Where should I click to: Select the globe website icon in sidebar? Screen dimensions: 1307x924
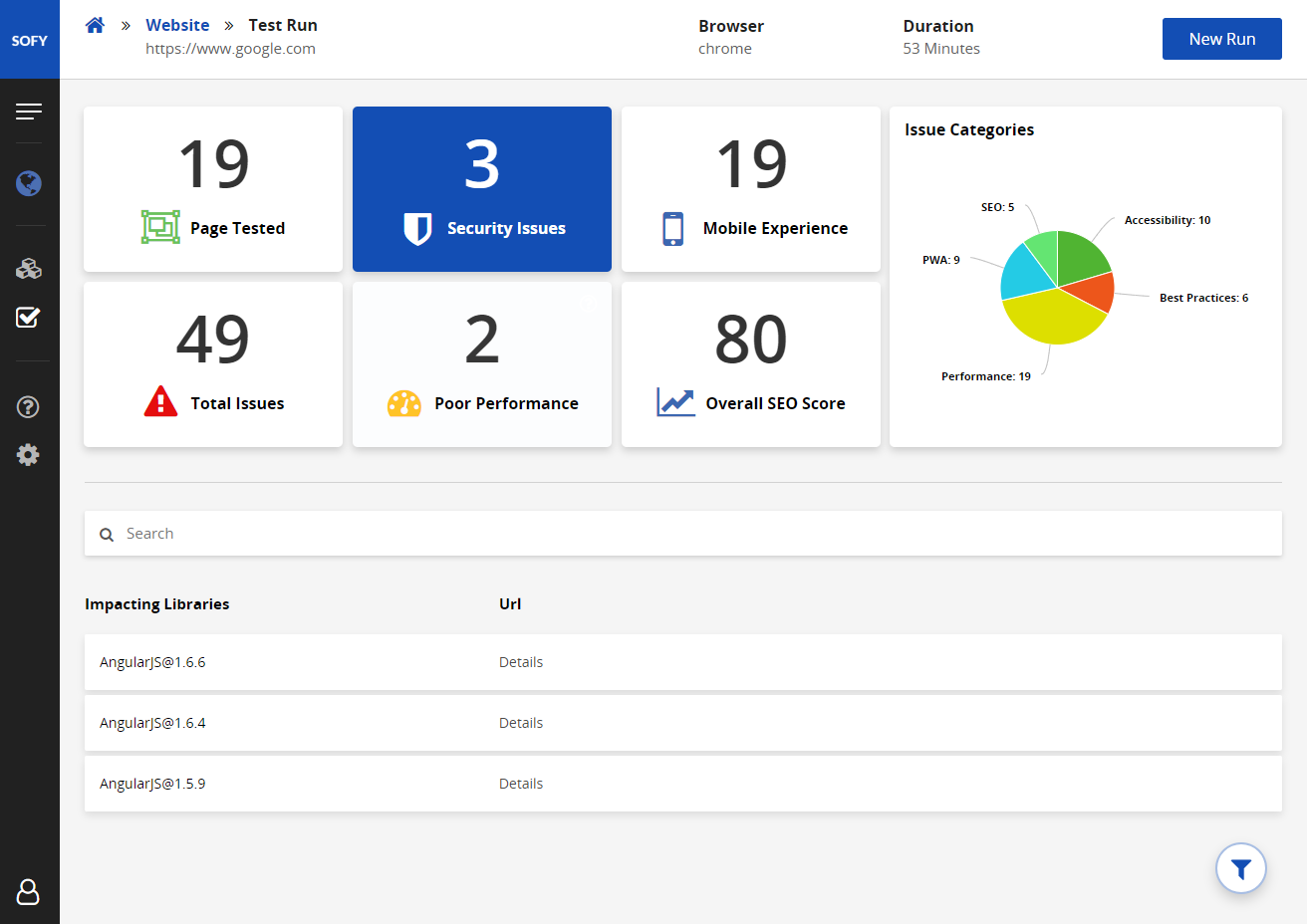click(29, 183)
